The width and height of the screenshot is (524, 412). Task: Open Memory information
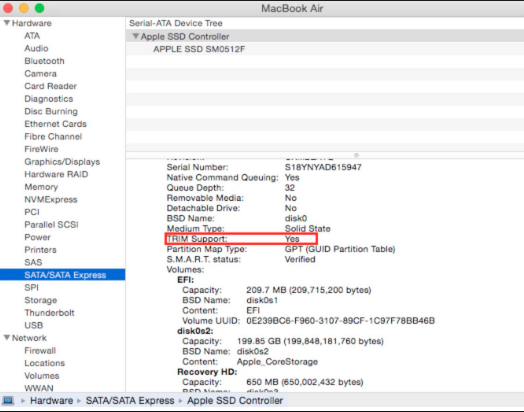tap(41, 187)
